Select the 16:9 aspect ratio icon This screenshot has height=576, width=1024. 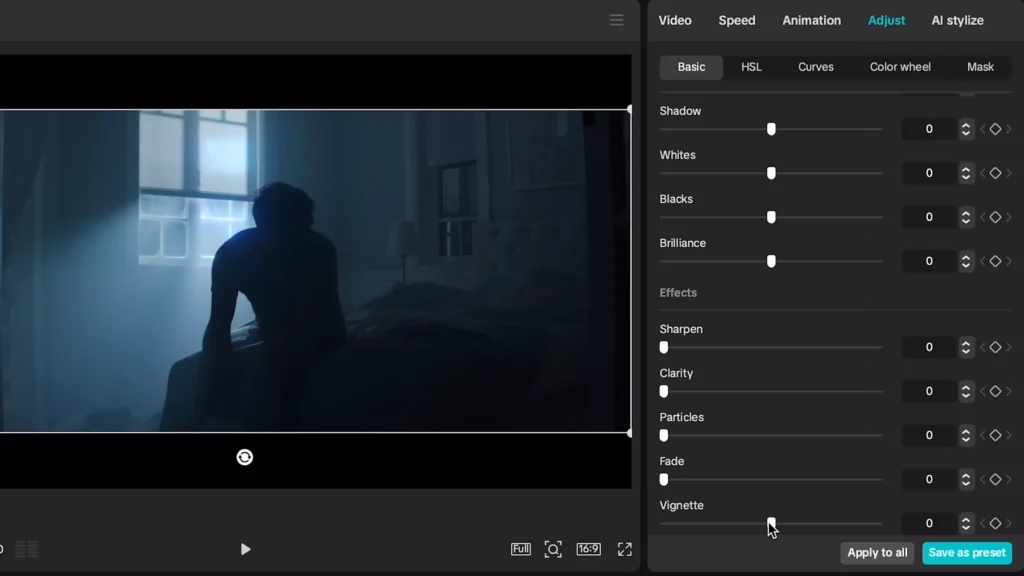[x=588, y=548]
